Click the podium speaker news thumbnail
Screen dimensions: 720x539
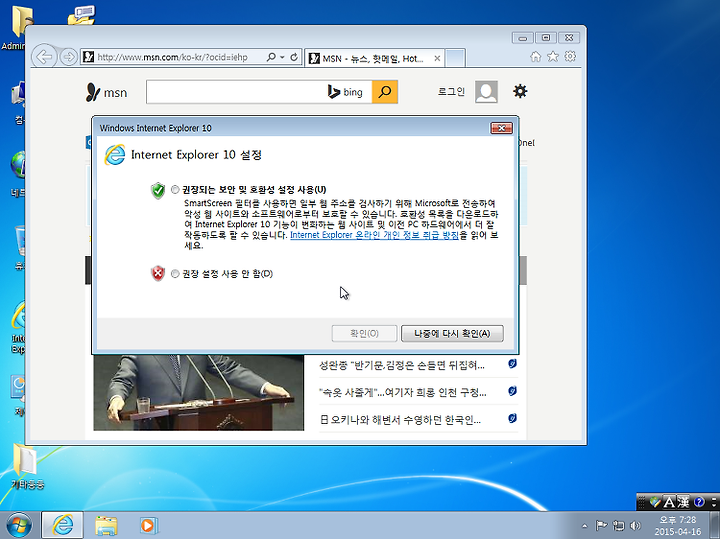(198, 393)
